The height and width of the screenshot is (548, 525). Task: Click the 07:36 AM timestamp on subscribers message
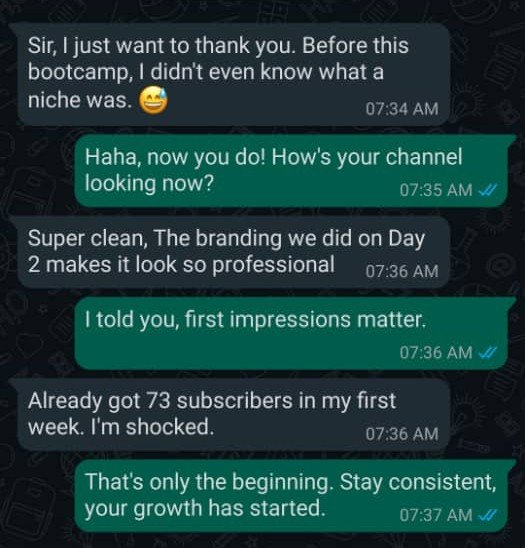click(x=402, y=434)
